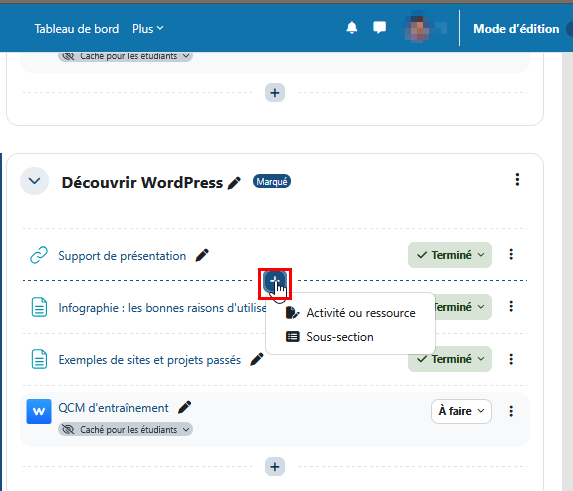Open Terminé dropdown for Infographie row

(x=462, y=307)
